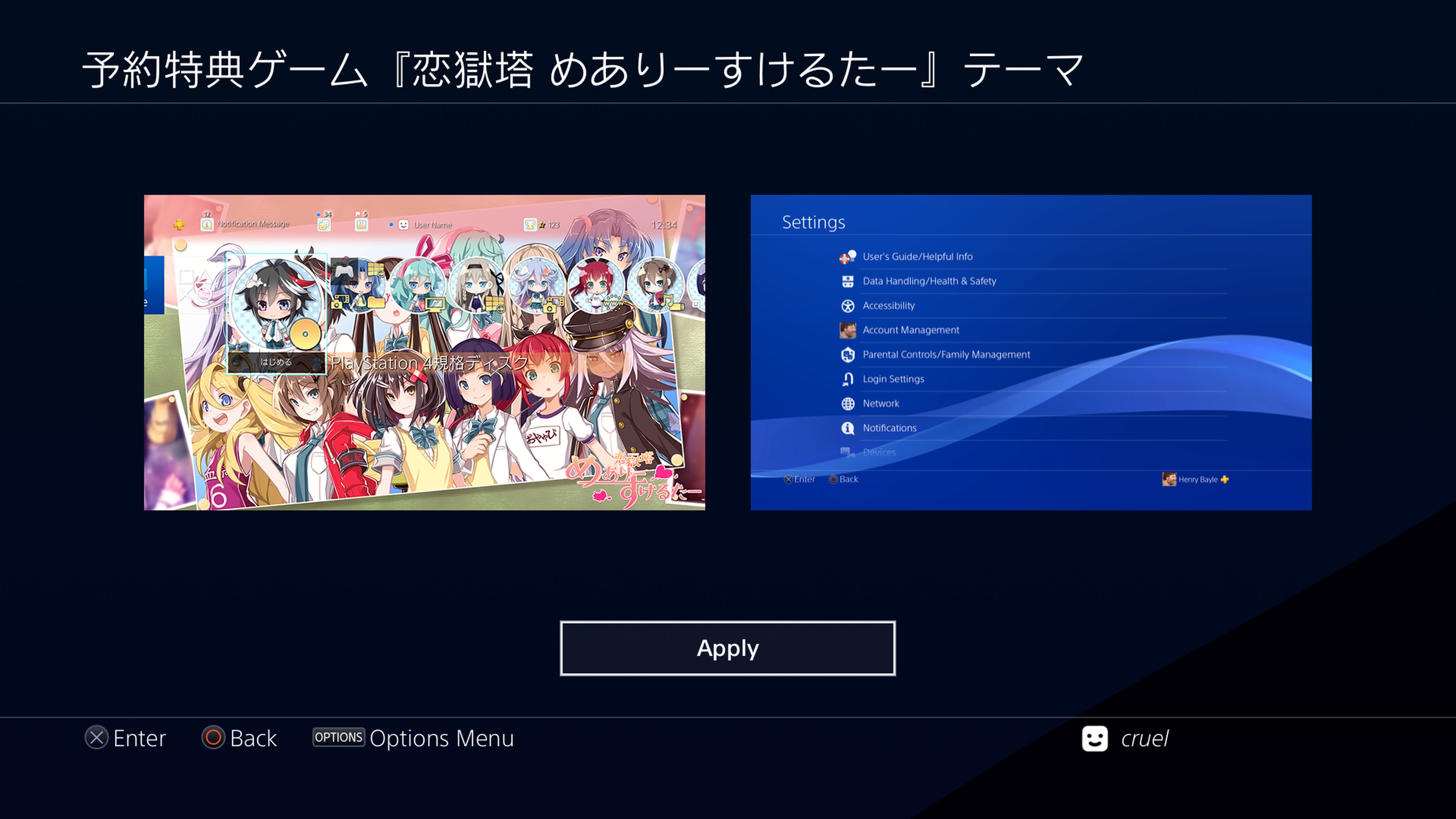This screenshot has height=819, width=1456.
Task: Click the Apply theme button
Action: (728, 648)
